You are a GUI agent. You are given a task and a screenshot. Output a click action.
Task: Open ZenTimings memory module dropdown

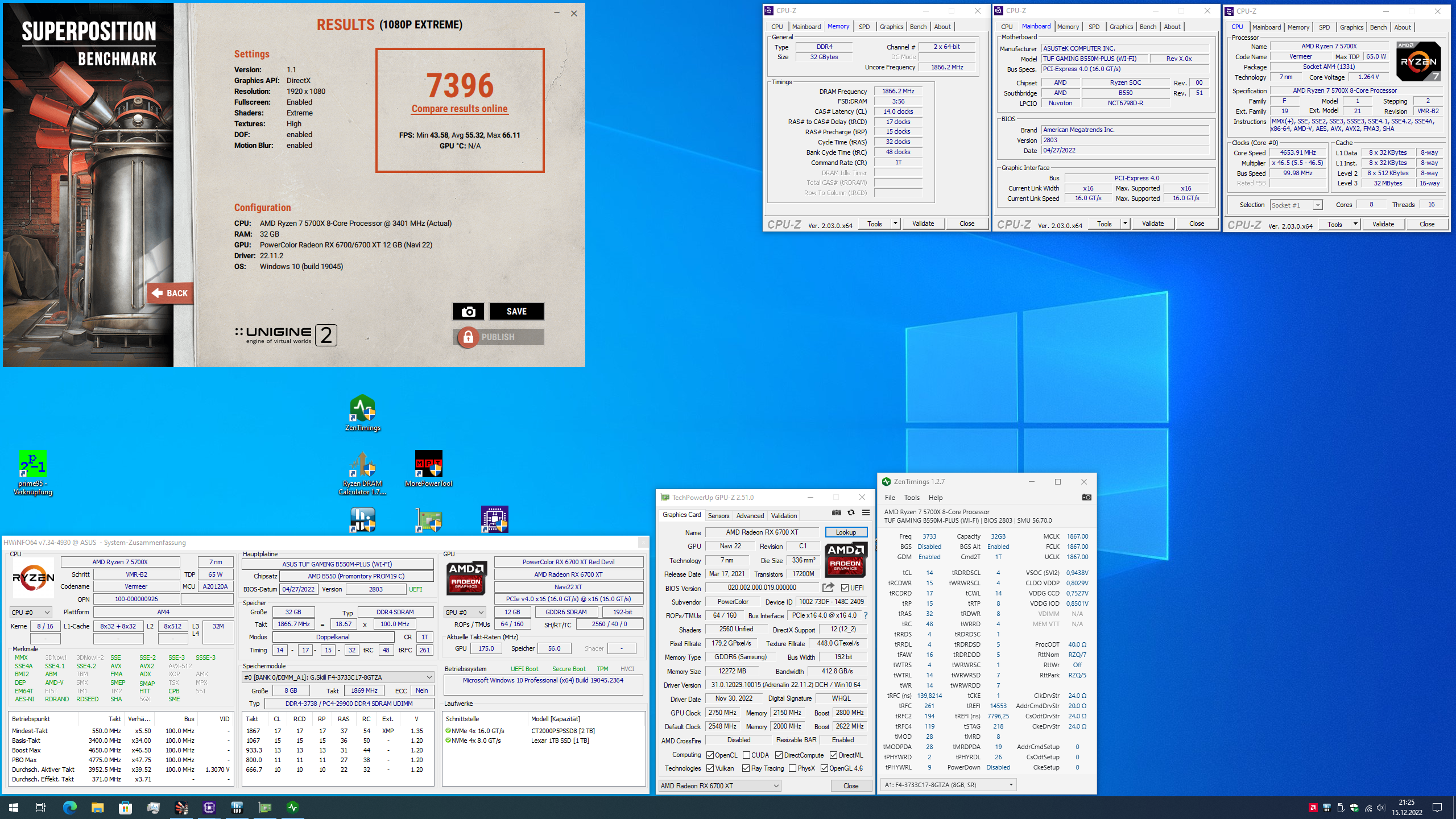(x=948, y=785)
